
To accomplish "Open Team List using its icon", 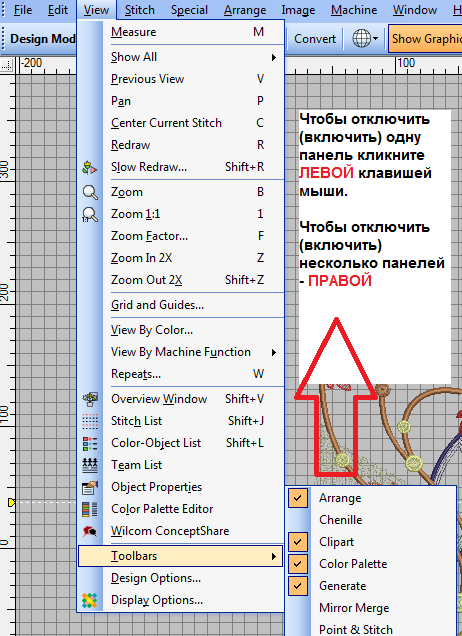I will coord(90,465).
